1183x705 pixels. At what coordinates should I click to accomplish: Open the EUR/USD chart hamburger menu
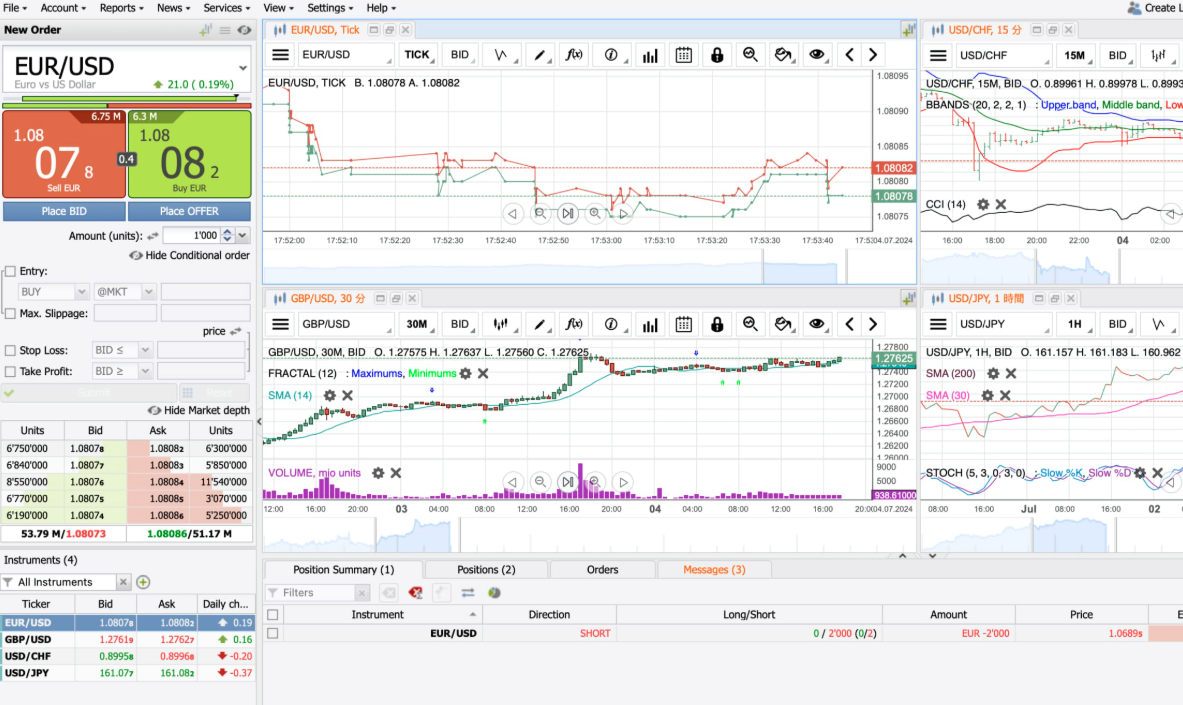[280, 55]
